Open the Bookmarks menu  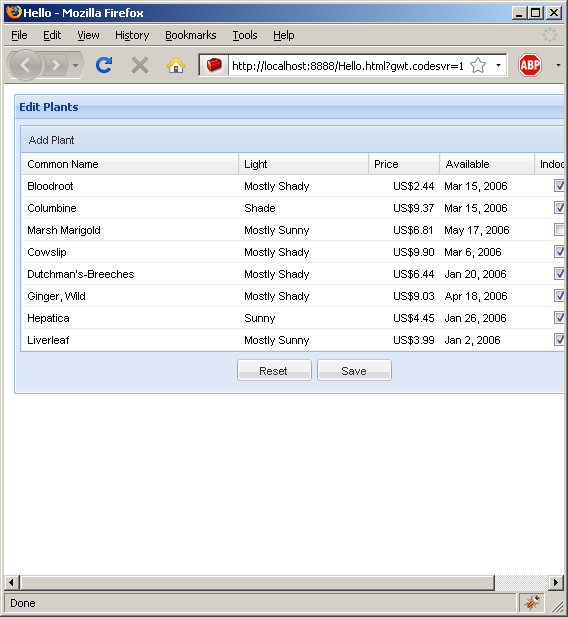pyautogui.click(x=191, y=35)
